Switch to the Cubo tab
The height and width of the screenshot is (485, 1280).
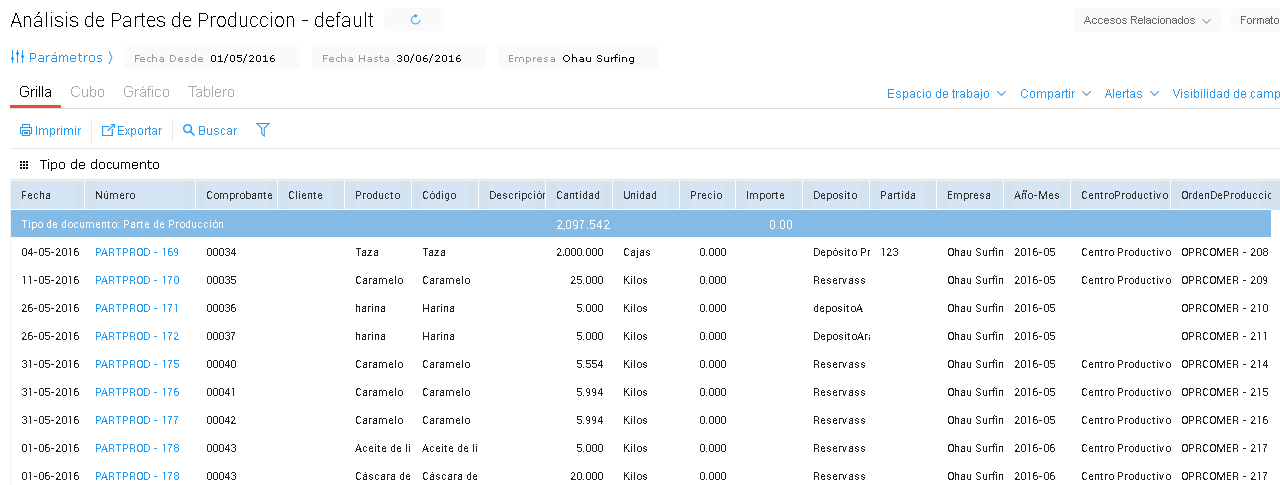87,92
